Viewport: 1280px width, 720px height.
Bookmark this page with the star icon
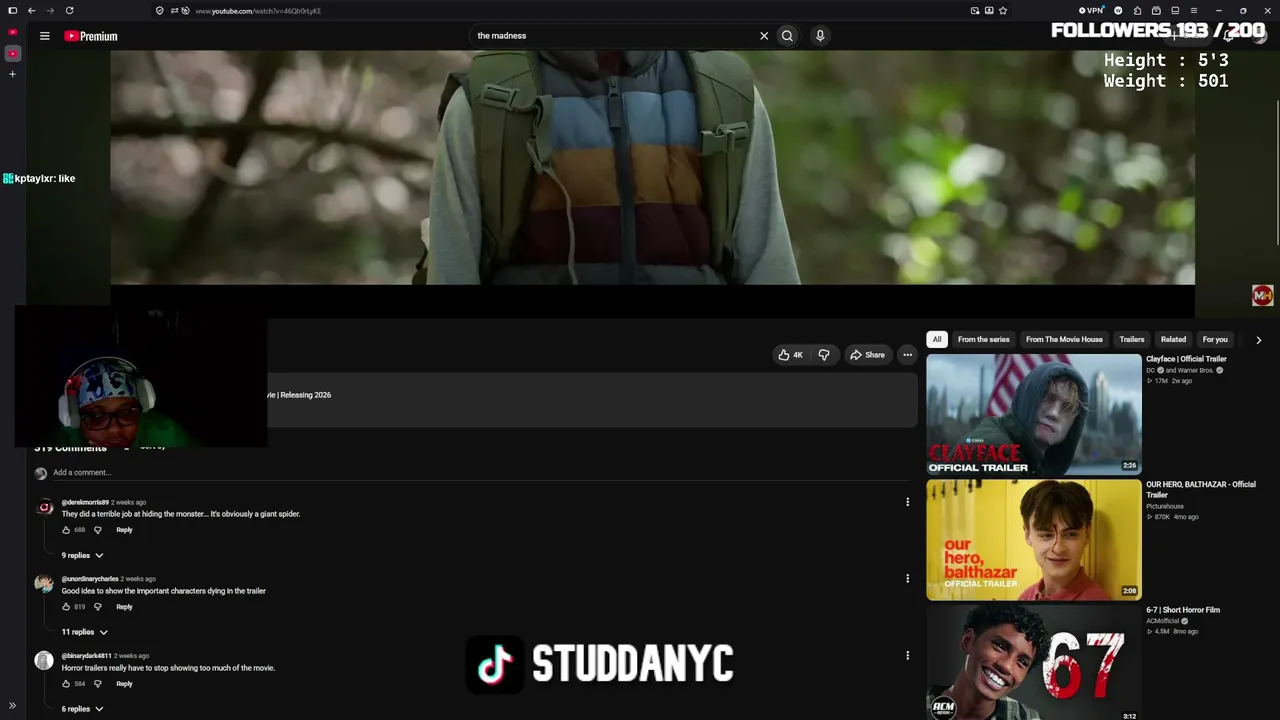point(1003,11)
